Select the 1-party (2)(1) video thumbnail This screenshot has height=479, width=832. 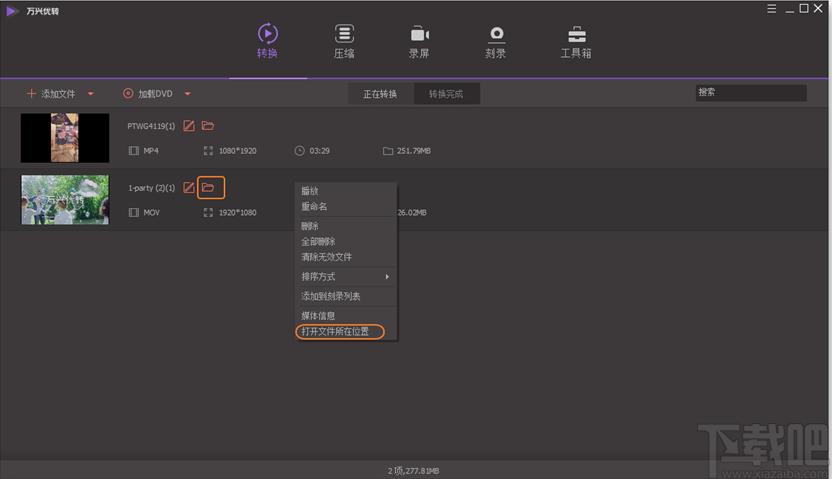[65, 200]
